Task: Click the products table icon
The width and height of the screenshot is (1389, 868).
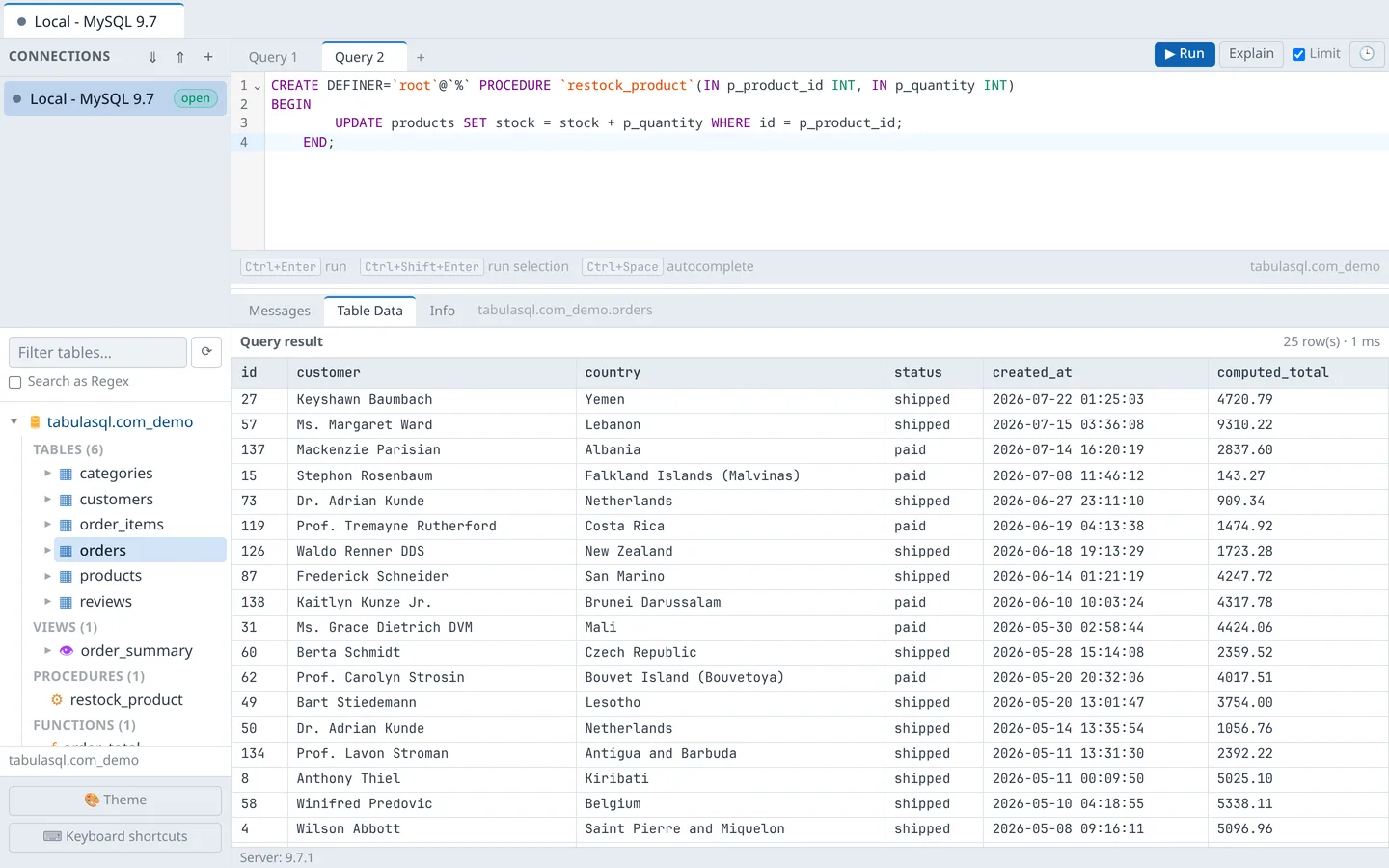Action: point(67,576)
